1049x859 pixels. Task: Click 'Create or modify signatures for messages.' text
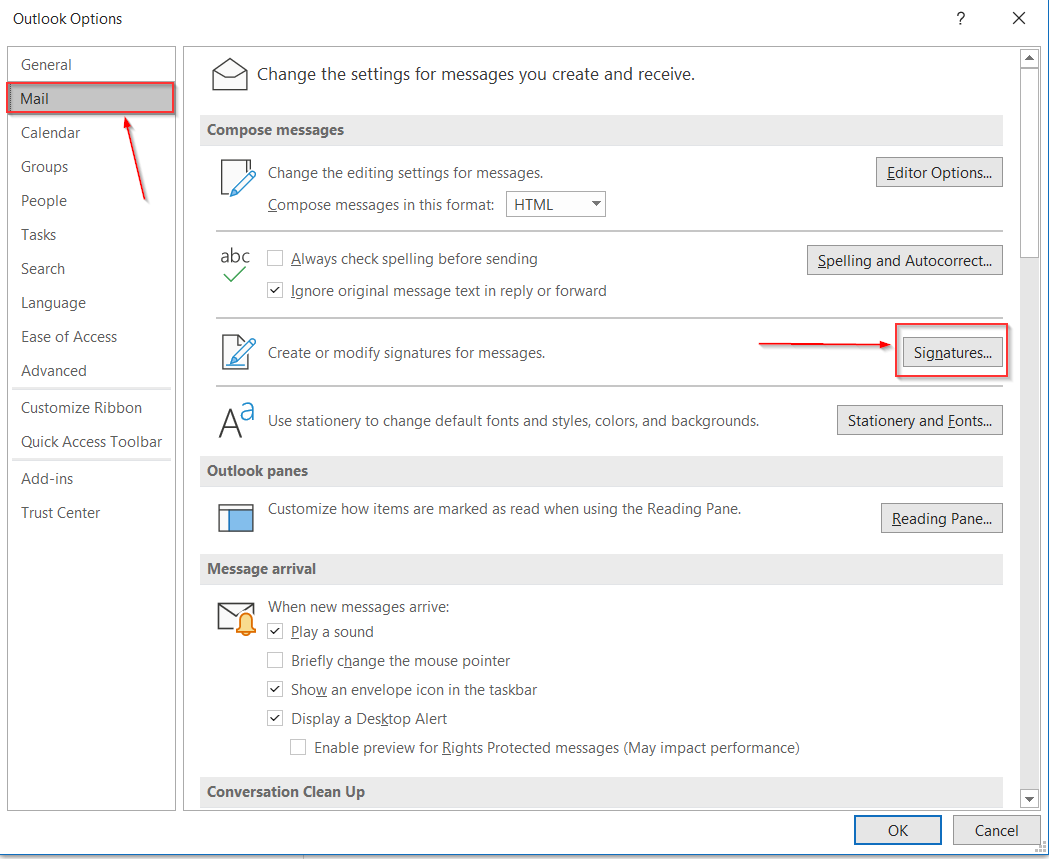point(406,353)
